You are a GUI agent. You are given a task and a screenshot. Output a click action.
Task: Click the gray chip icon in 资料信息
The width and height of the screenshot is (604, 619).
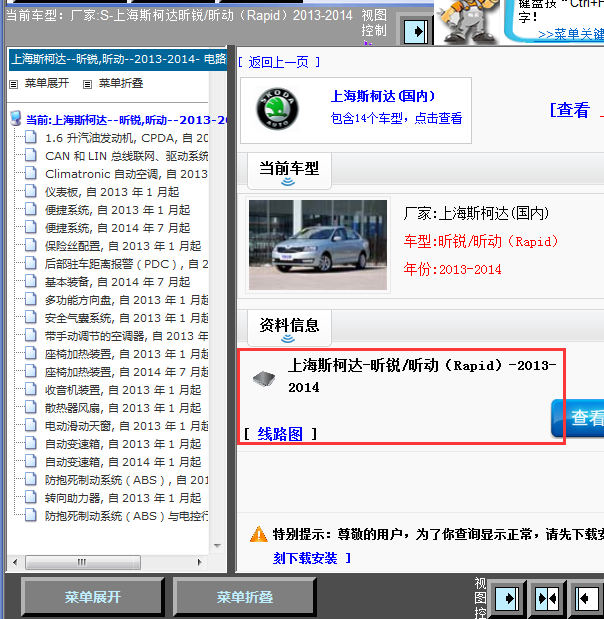point(264,379)
